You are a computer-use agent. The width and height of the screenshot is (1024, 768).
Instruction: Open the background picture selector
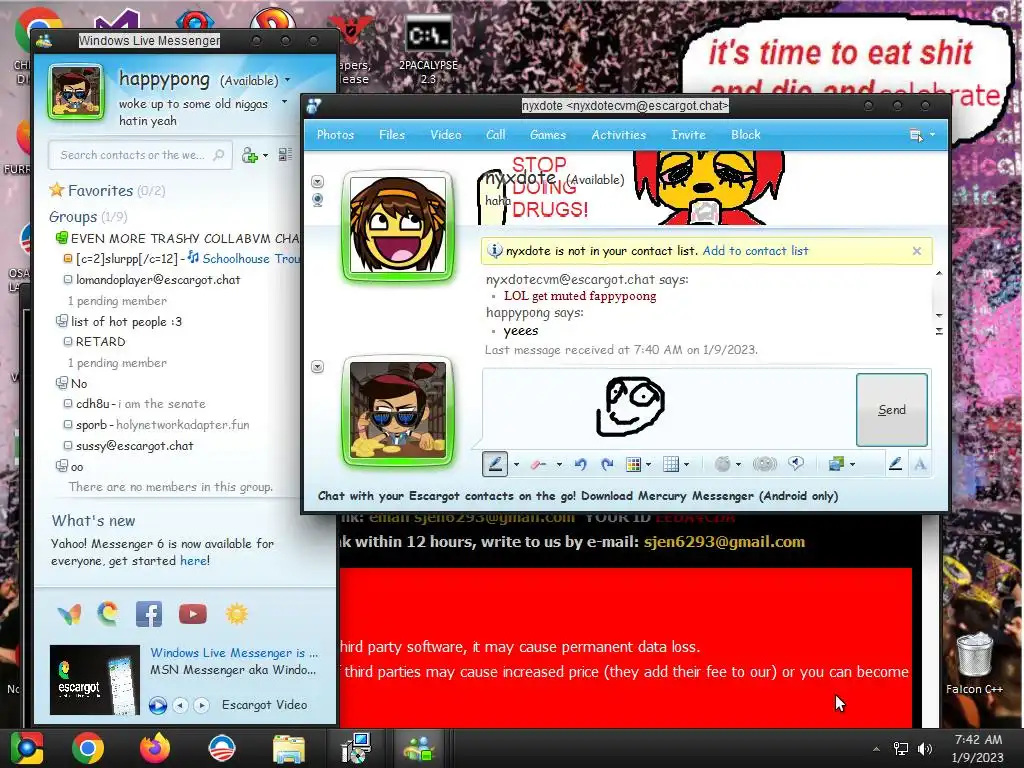[x=836, y=464]
